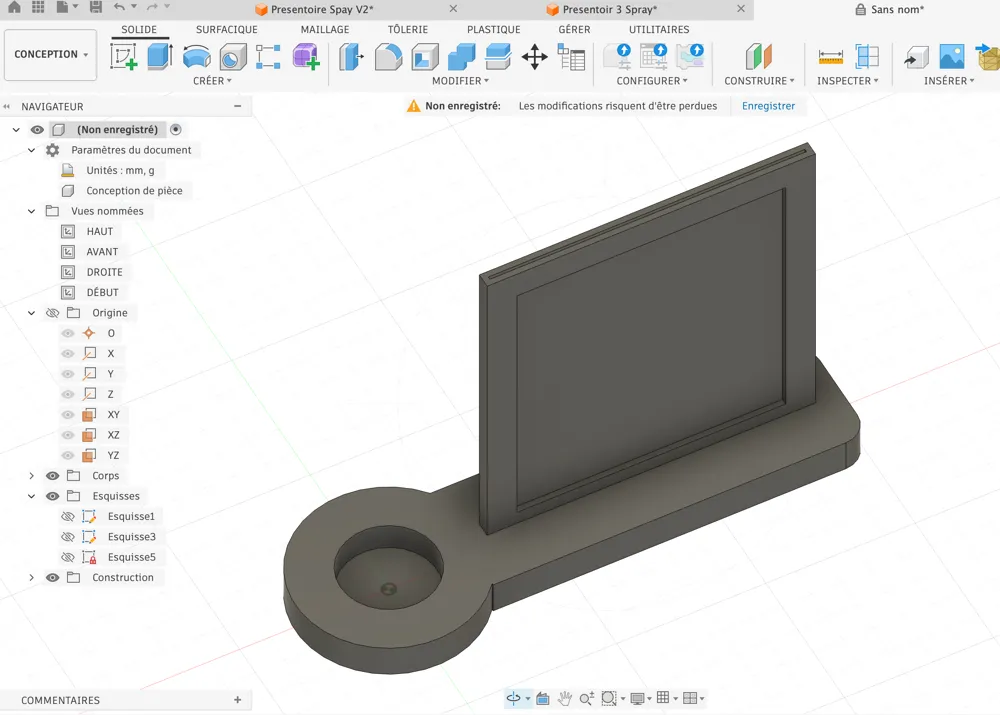The height and width of the screenshot is (715, 1000).
Task: Select the Pan hand tool
Action: pyautogui.click(x=564, y=698)
